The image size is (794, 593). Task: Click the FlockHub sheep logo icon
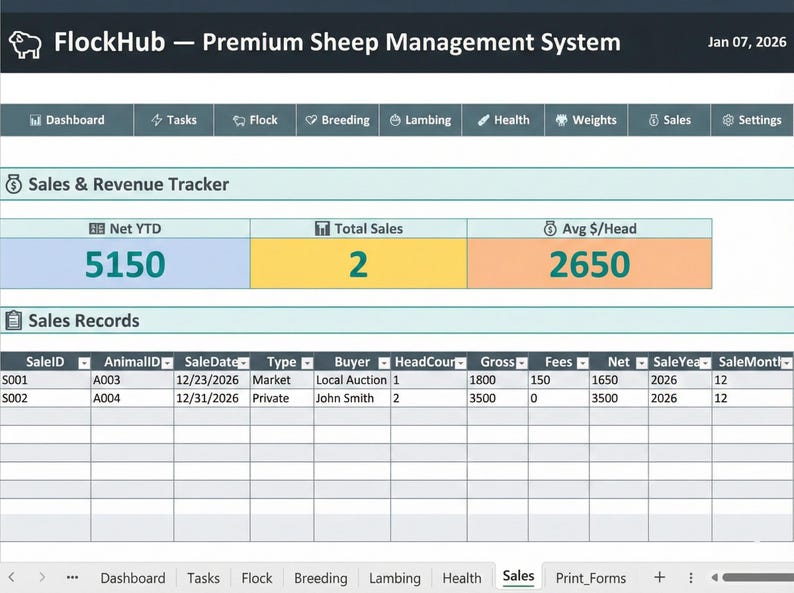click(x=25, y=45)
